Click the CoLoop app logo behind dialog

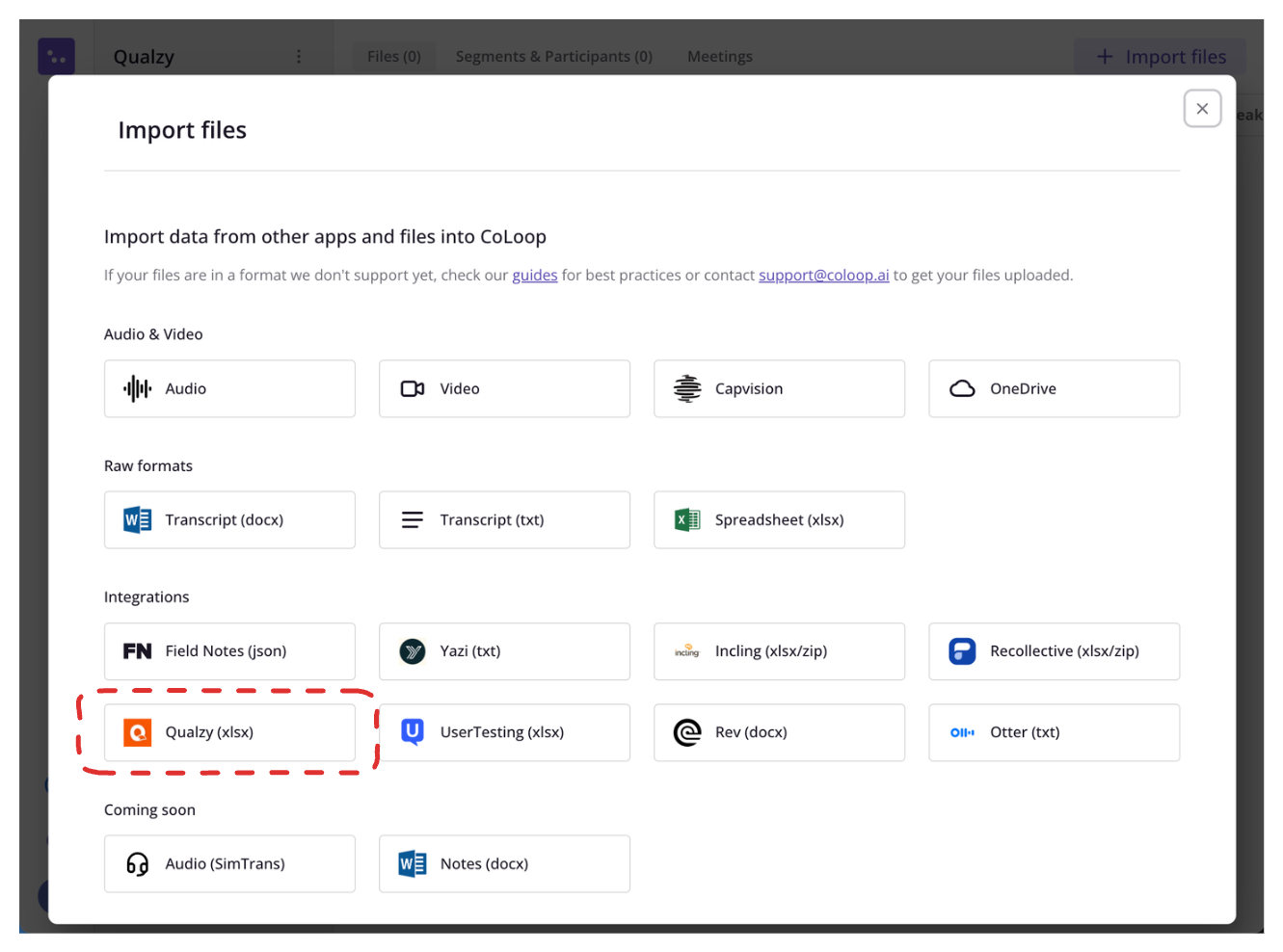click(56, 57)
